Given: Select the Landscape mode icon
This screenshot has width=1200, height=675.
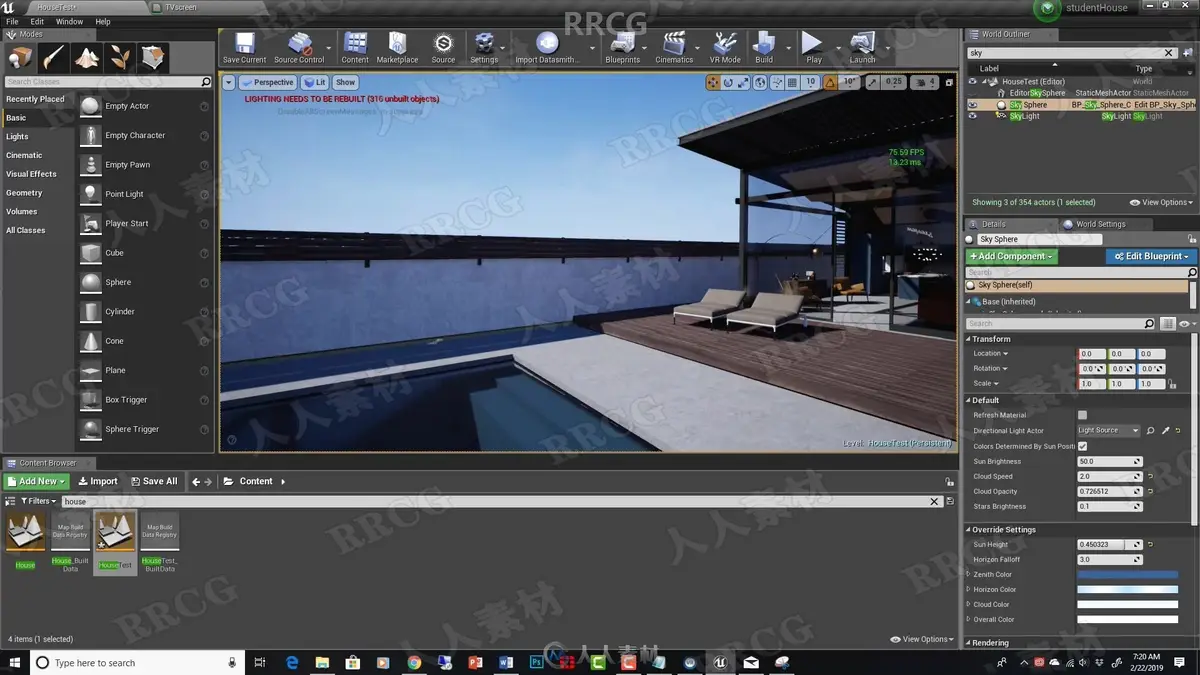Looking at the screenshot, I should click(87, 57).
